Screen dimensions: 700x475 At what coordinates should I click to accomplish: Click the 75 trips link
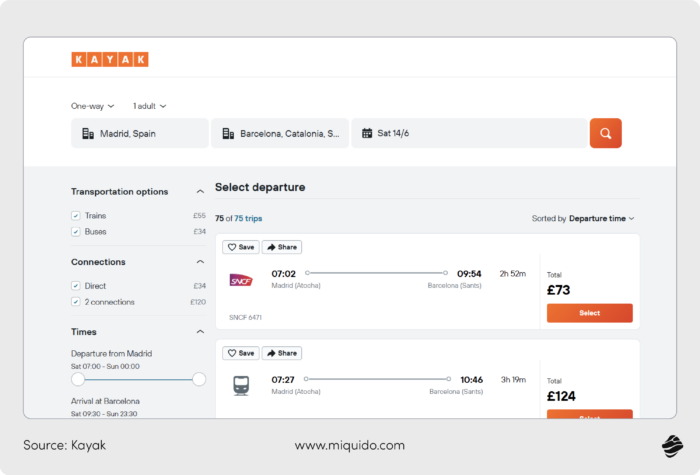pos(248,218)
